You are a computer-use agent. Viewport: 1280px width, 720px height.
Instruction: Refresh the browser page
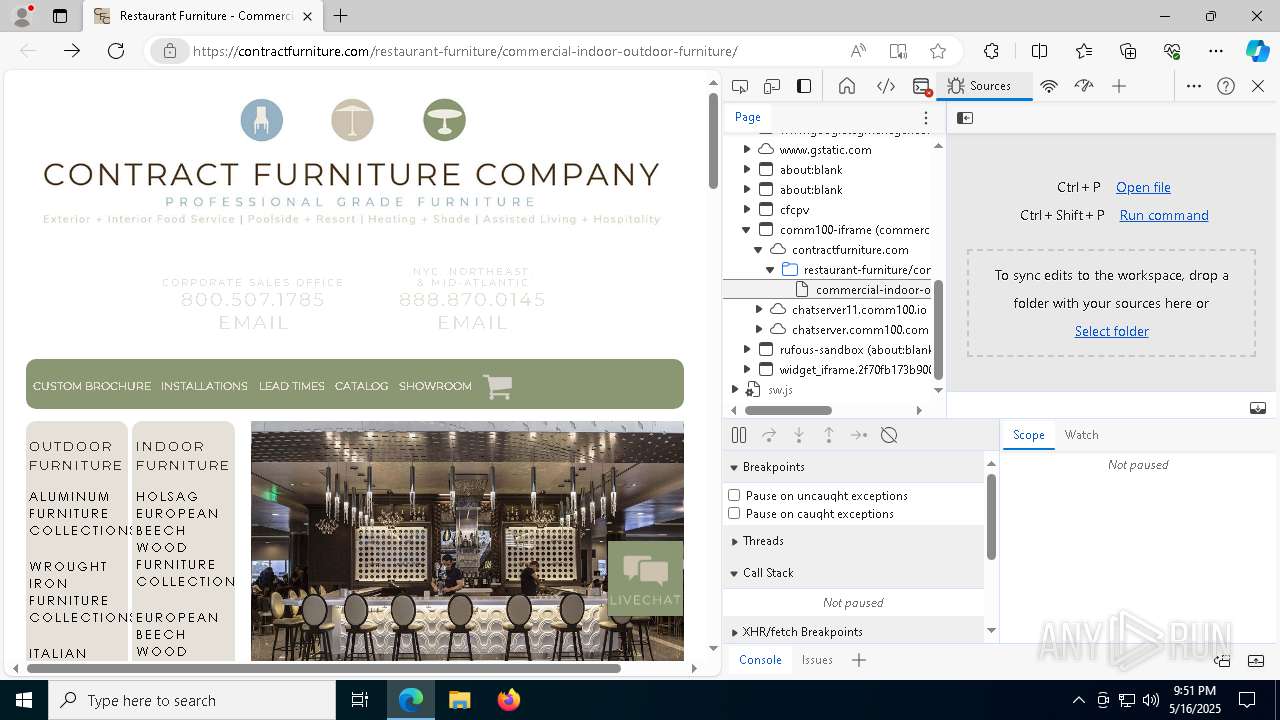point(116,51)
